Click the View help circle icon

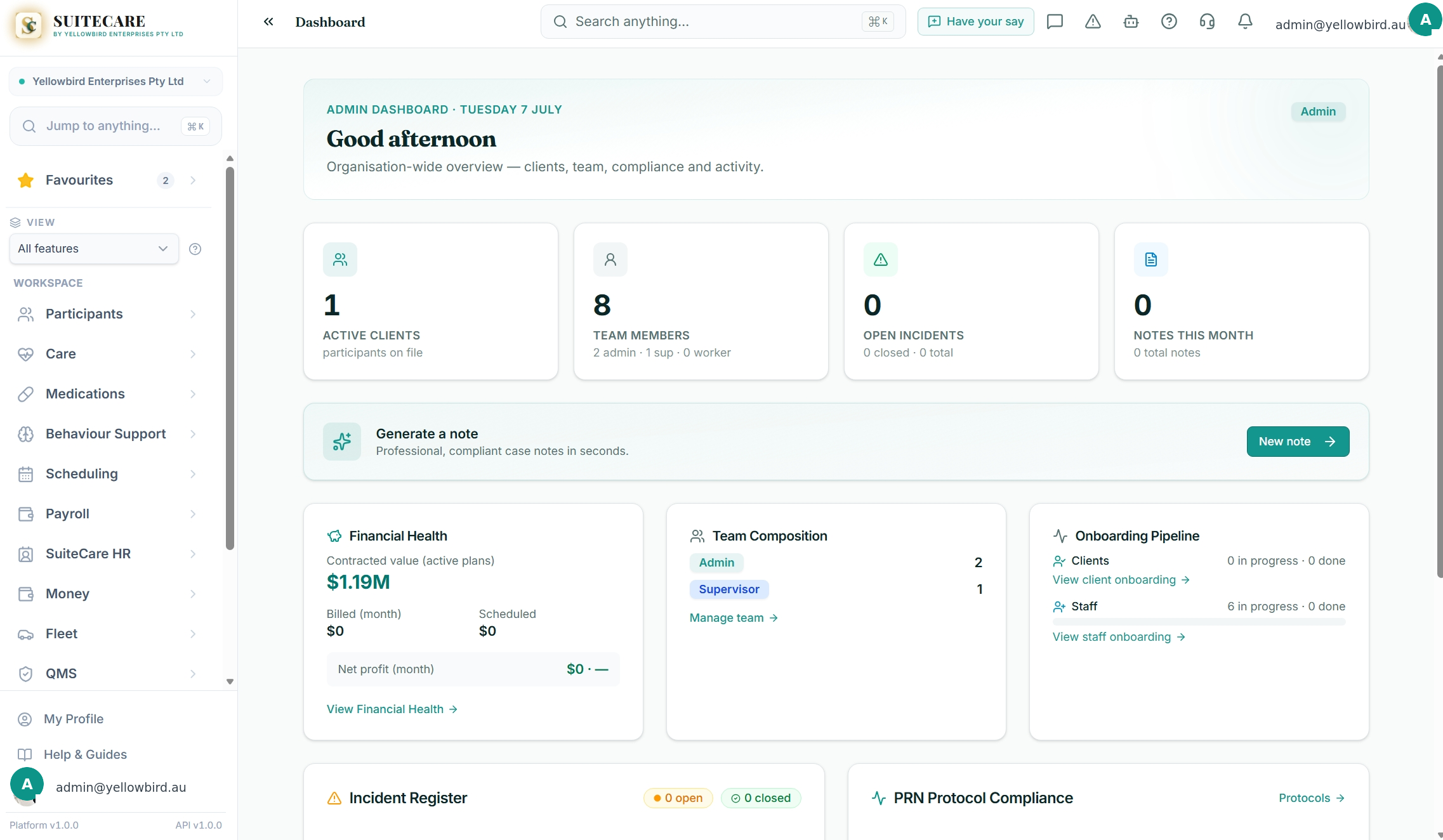tap(195, 249)
